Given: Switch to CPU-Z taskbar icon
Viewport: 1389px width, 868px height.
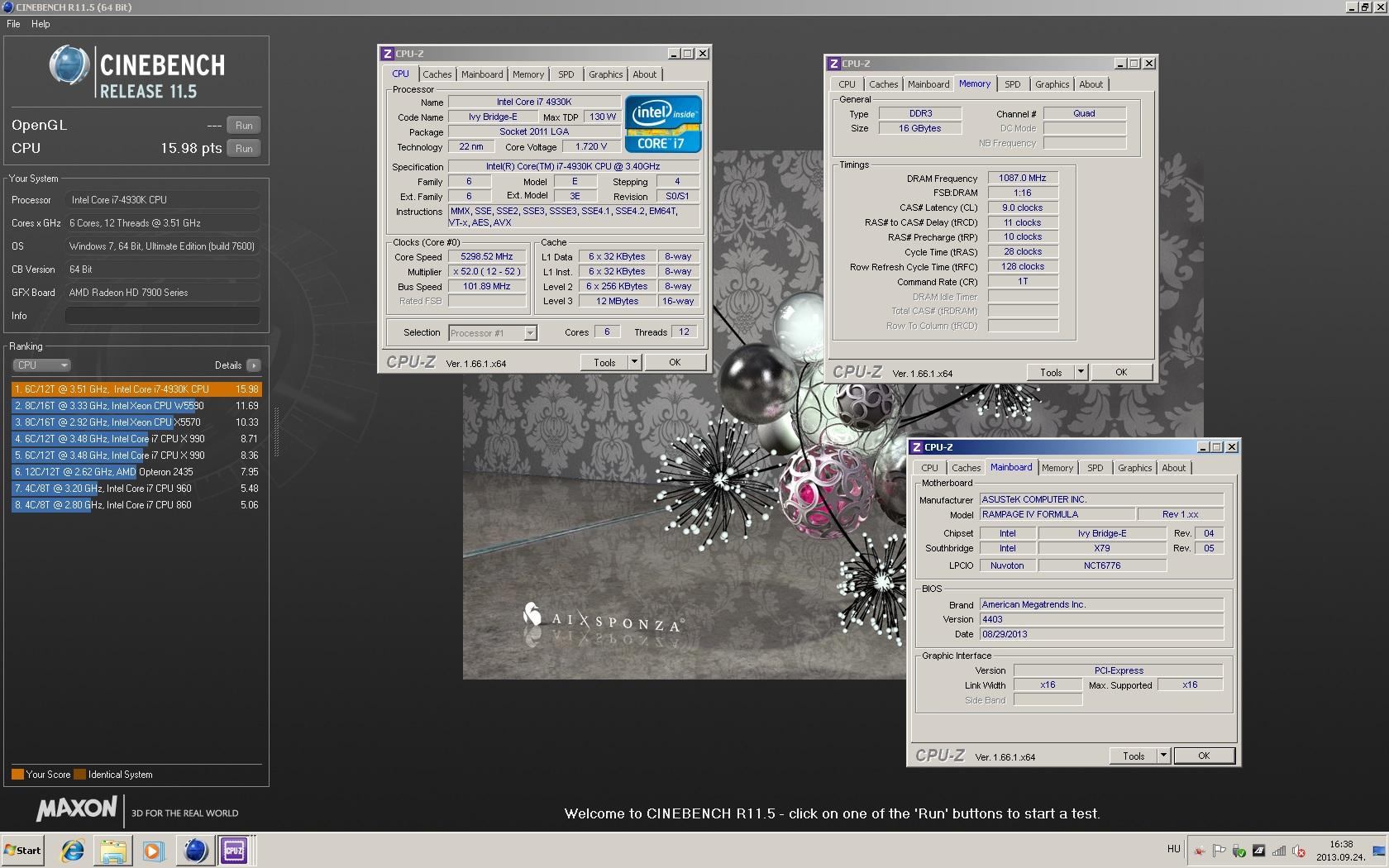Looking at the screenshot, I should [x=234, y=851].
